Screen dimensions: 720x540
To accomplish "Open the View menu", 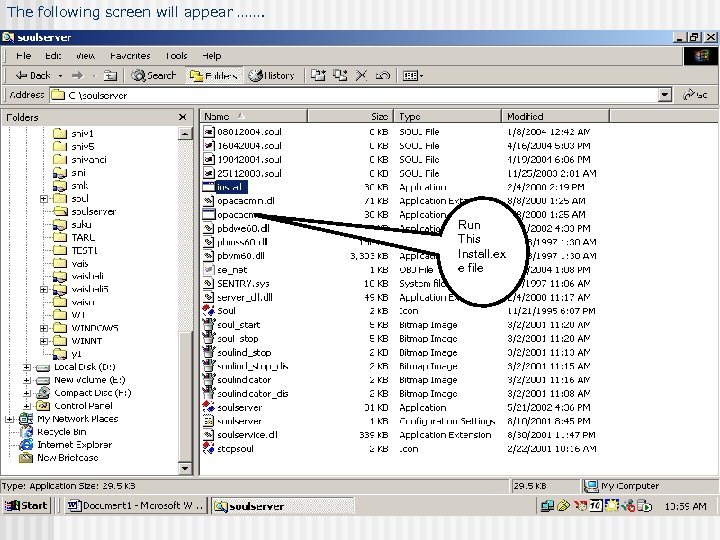I will pos(85,56).
